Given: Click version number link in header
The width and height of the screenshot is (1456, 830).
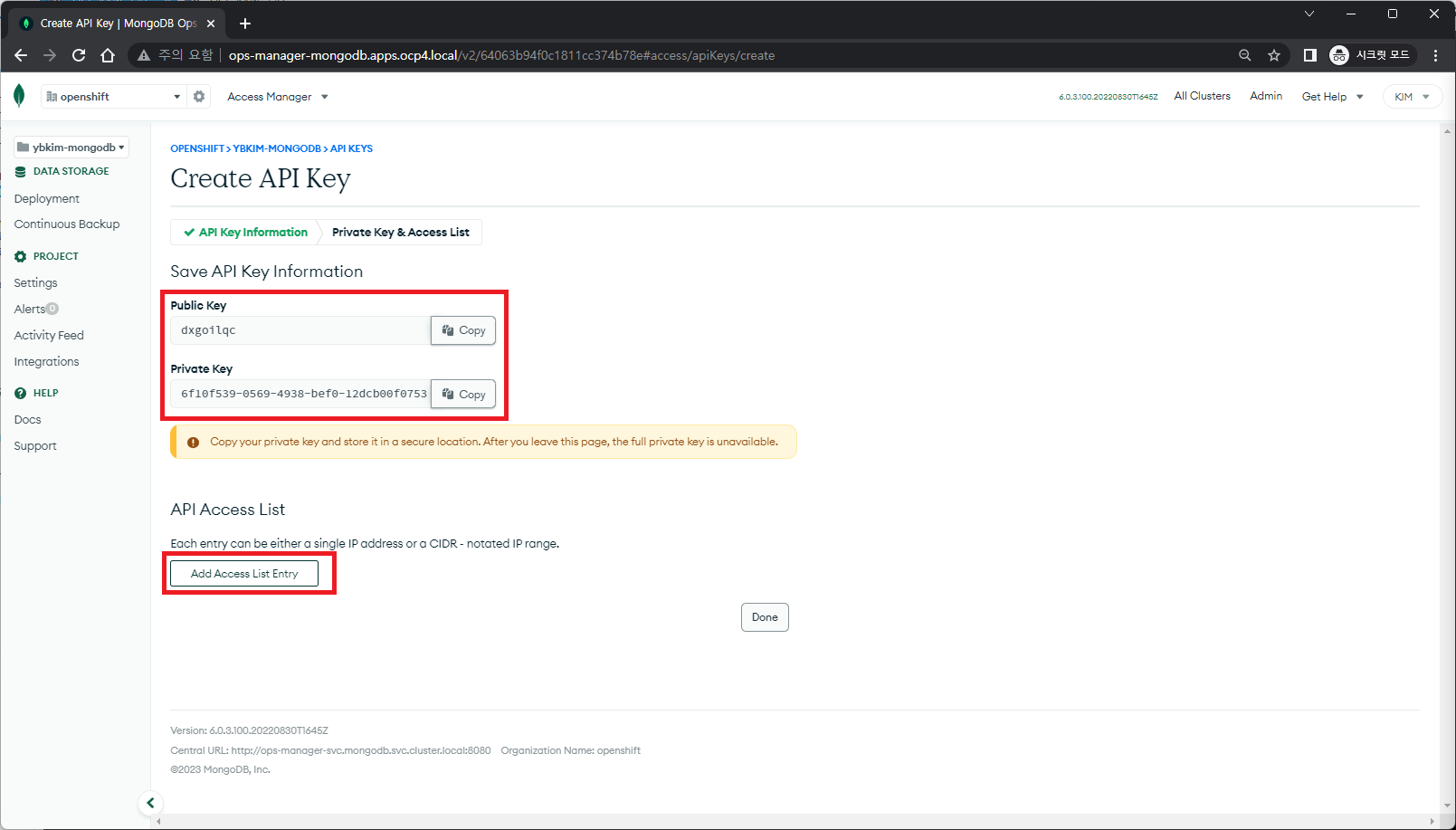Looking at the screenshot, I should click(1108, 97).
